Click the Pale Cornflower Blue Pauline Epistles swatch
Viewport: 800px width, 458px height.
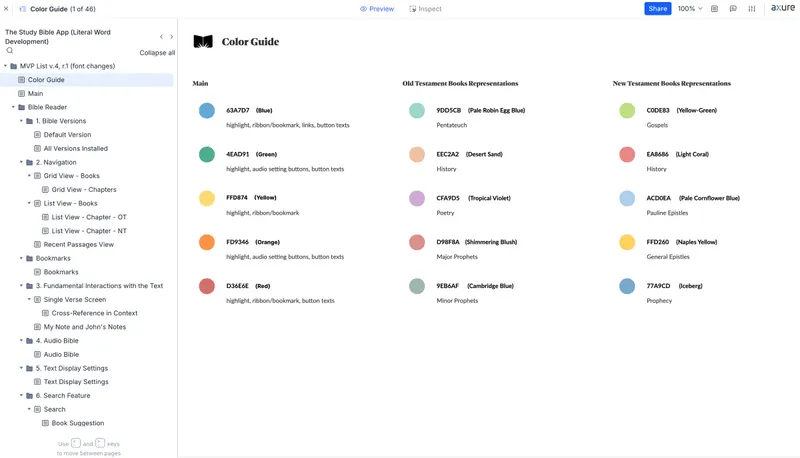627,198
